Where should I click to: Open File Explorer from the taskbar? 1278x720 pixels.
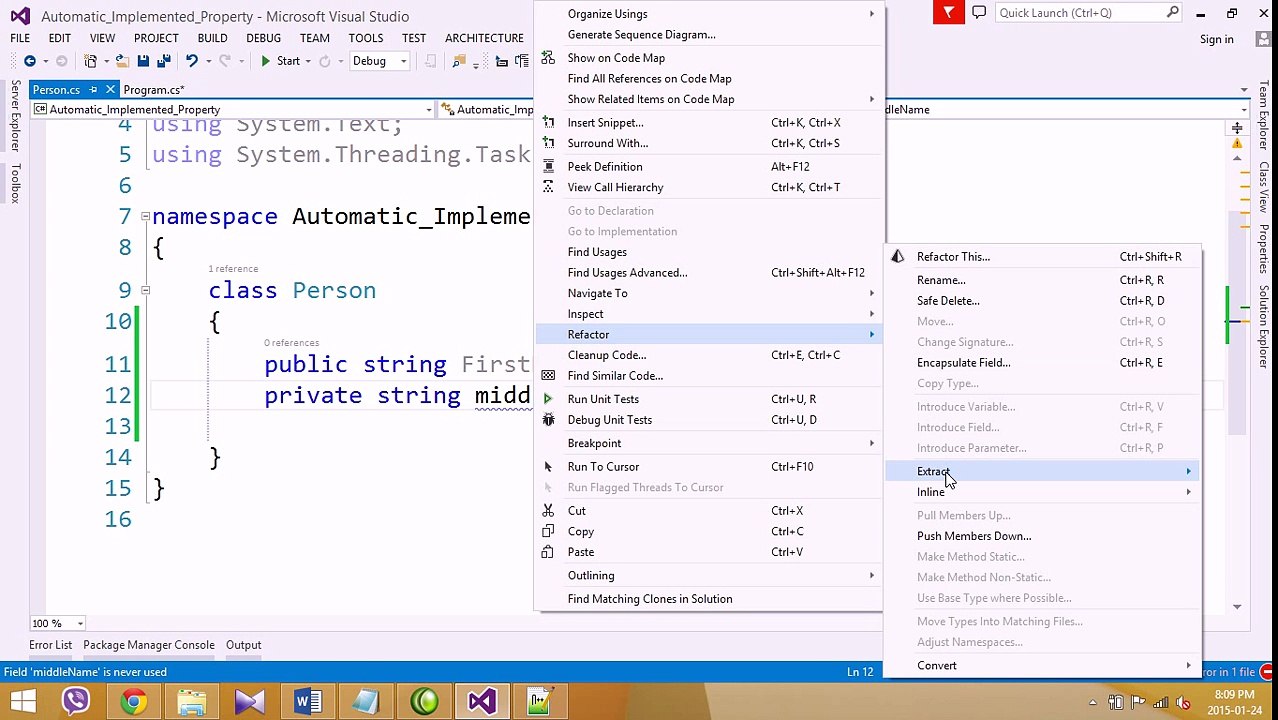coord(191,701)
